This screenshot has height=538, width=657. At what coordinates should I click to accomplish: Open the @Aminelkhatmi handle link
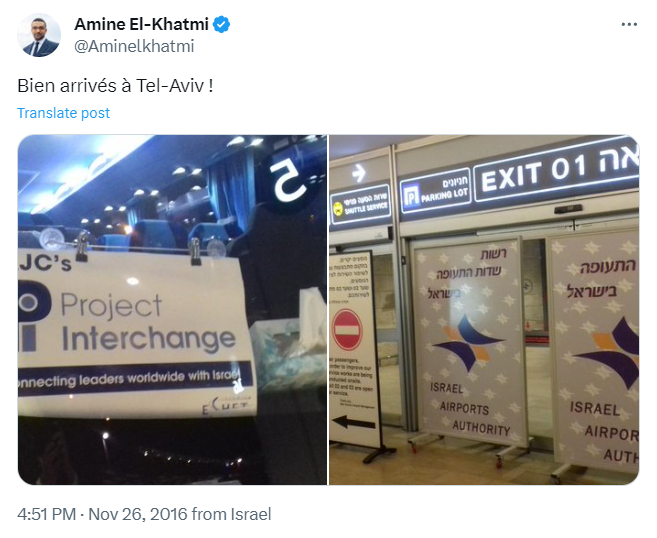134,46
